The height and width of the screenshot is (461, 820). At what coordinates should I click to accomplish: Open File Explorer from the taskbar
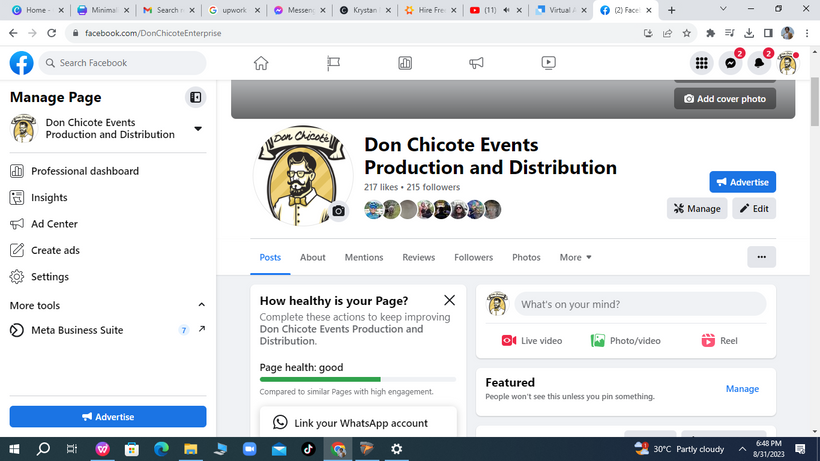[x=190, y=449]
